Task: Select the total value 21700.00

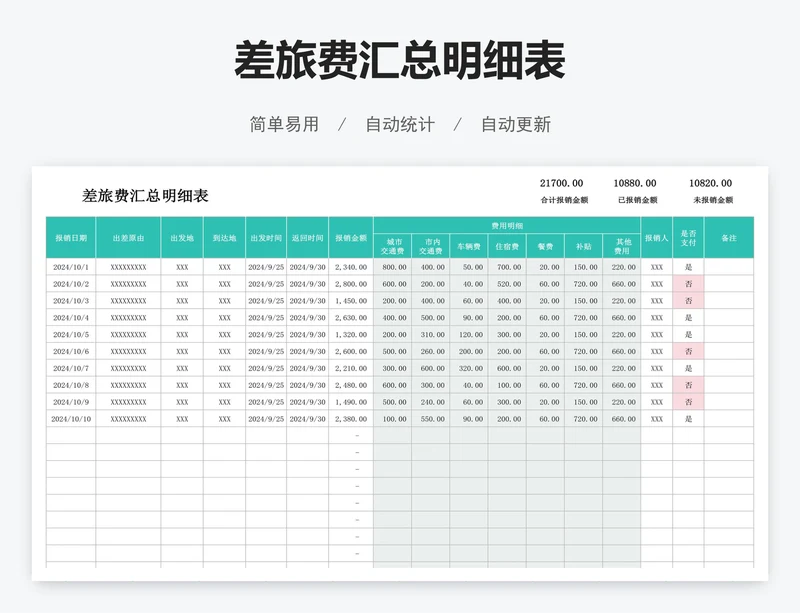Action: tap(561, 183)
